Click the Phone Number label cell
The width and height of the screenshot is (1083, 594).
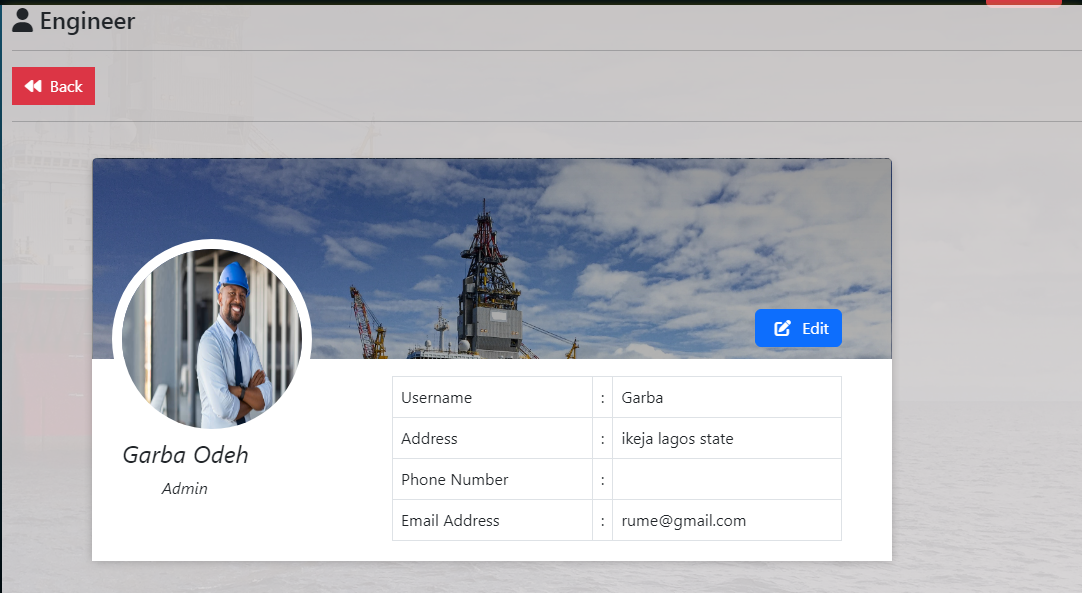tap(492, 479)
